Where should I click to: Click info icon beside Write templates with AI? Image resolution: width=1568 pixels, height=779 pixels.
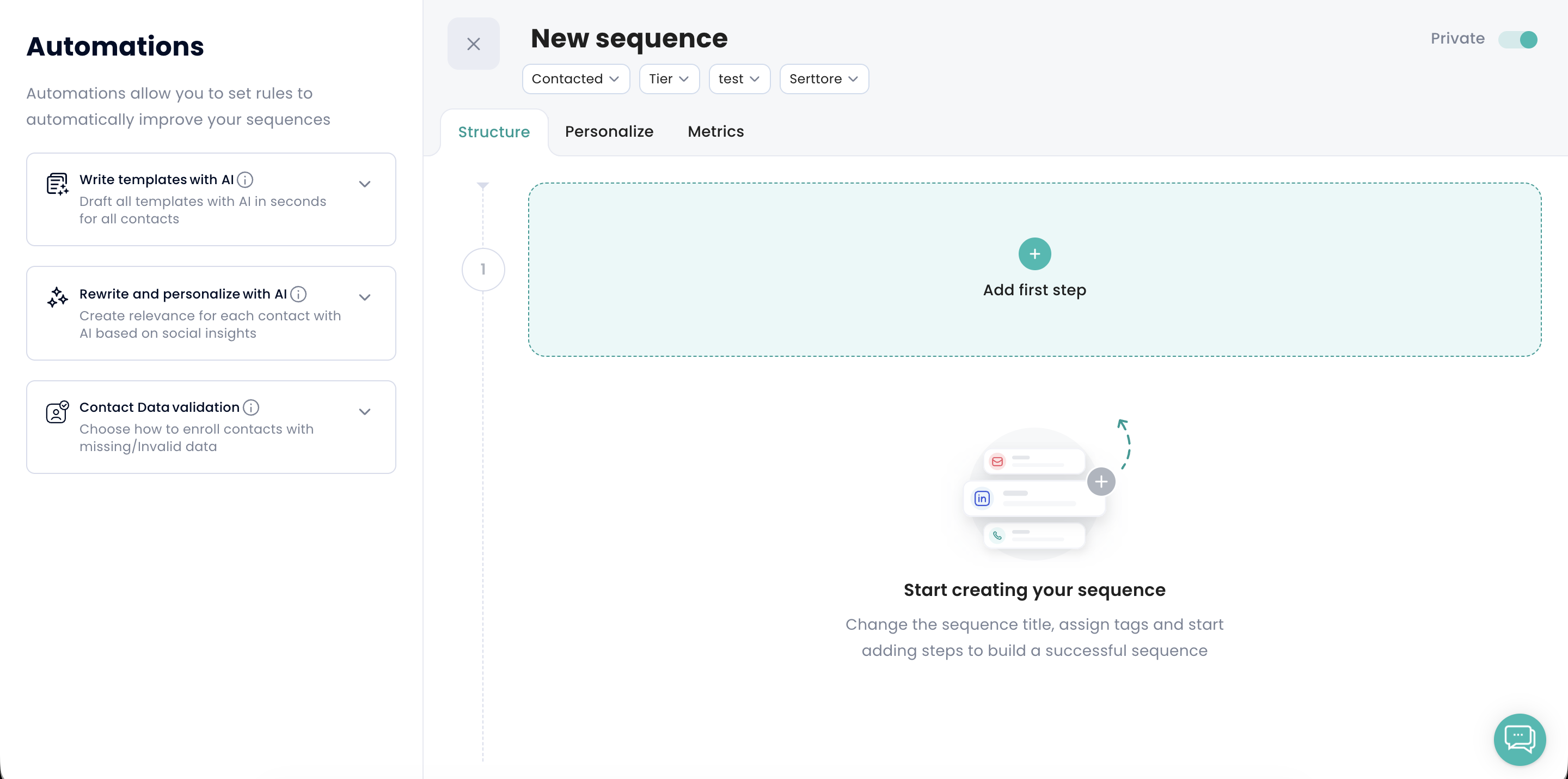[244, 180]
